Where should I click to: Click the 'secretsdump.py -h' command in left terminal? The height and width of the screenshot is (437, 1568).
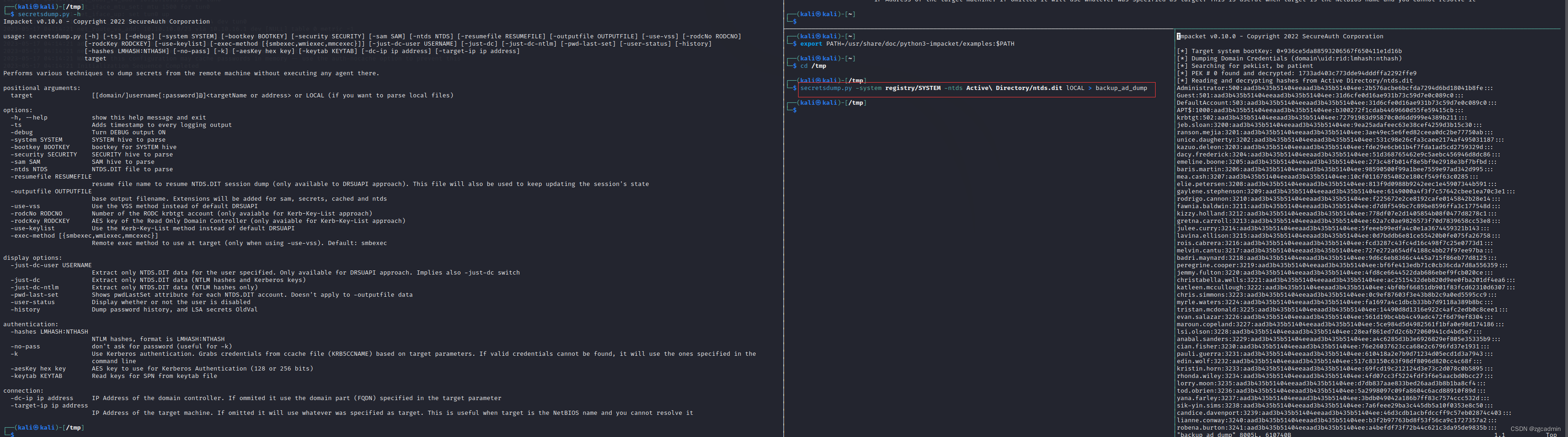tap(49, 14)
